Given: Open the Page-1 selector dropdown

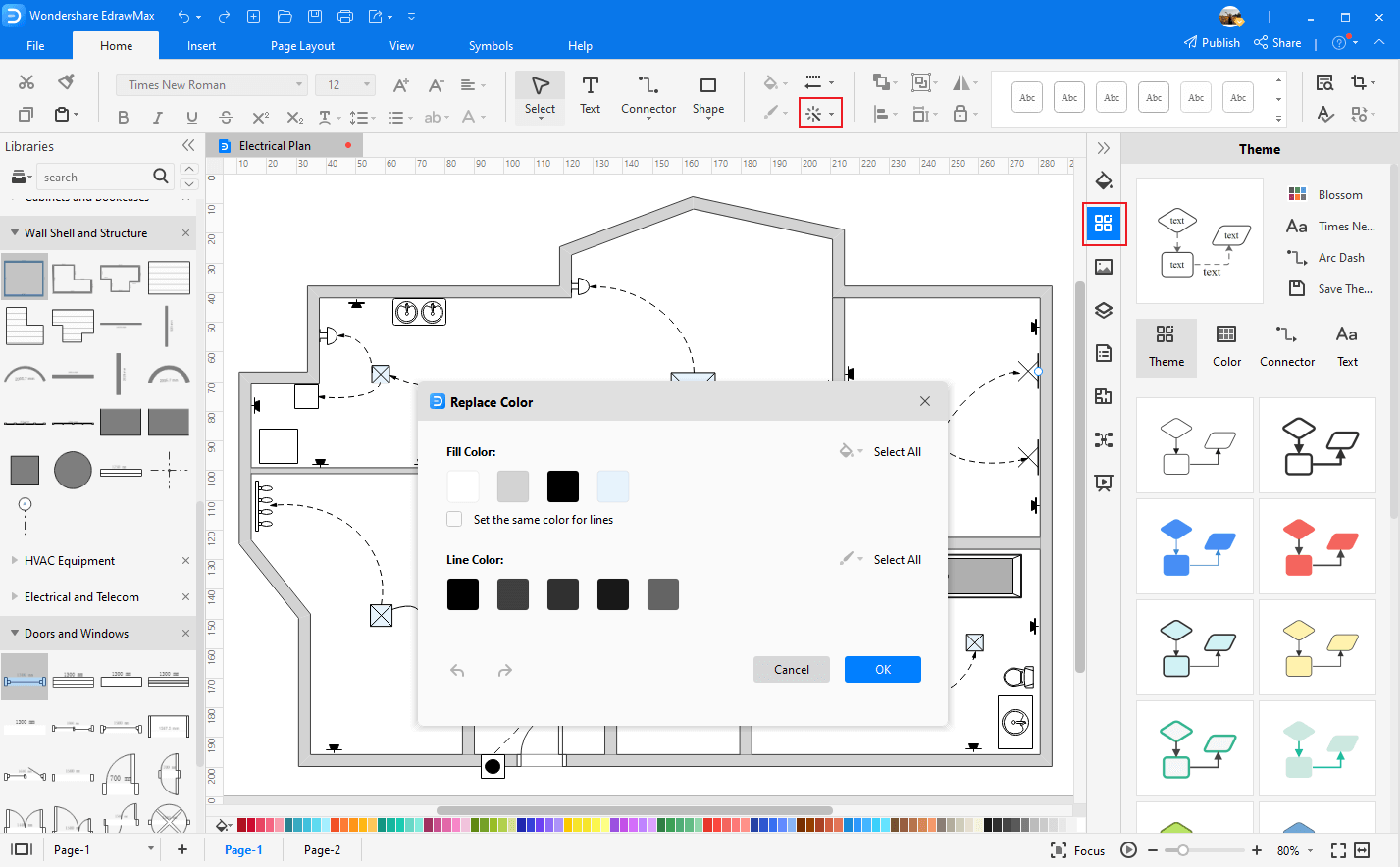Looking at the screenshot, I should coord(102,849).
